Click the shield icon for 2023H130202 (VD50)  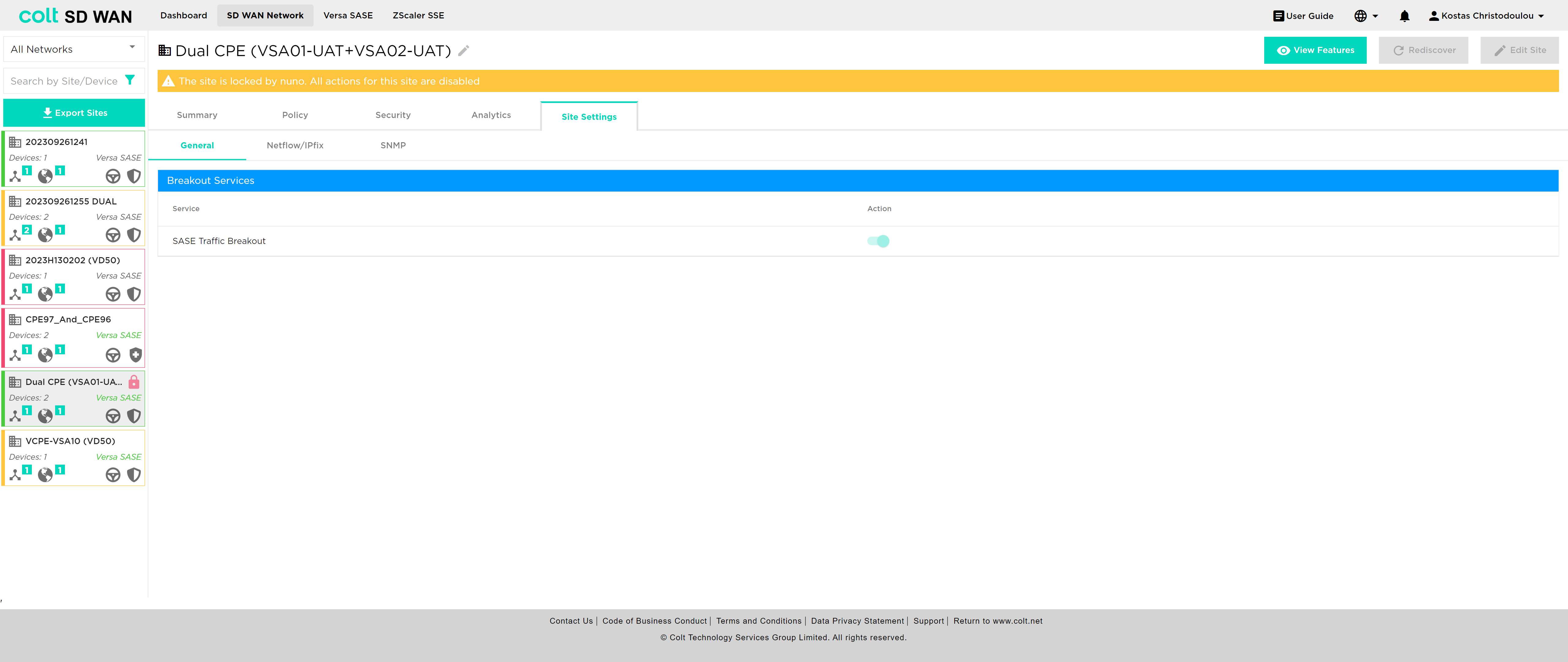[x=134, y=294]
